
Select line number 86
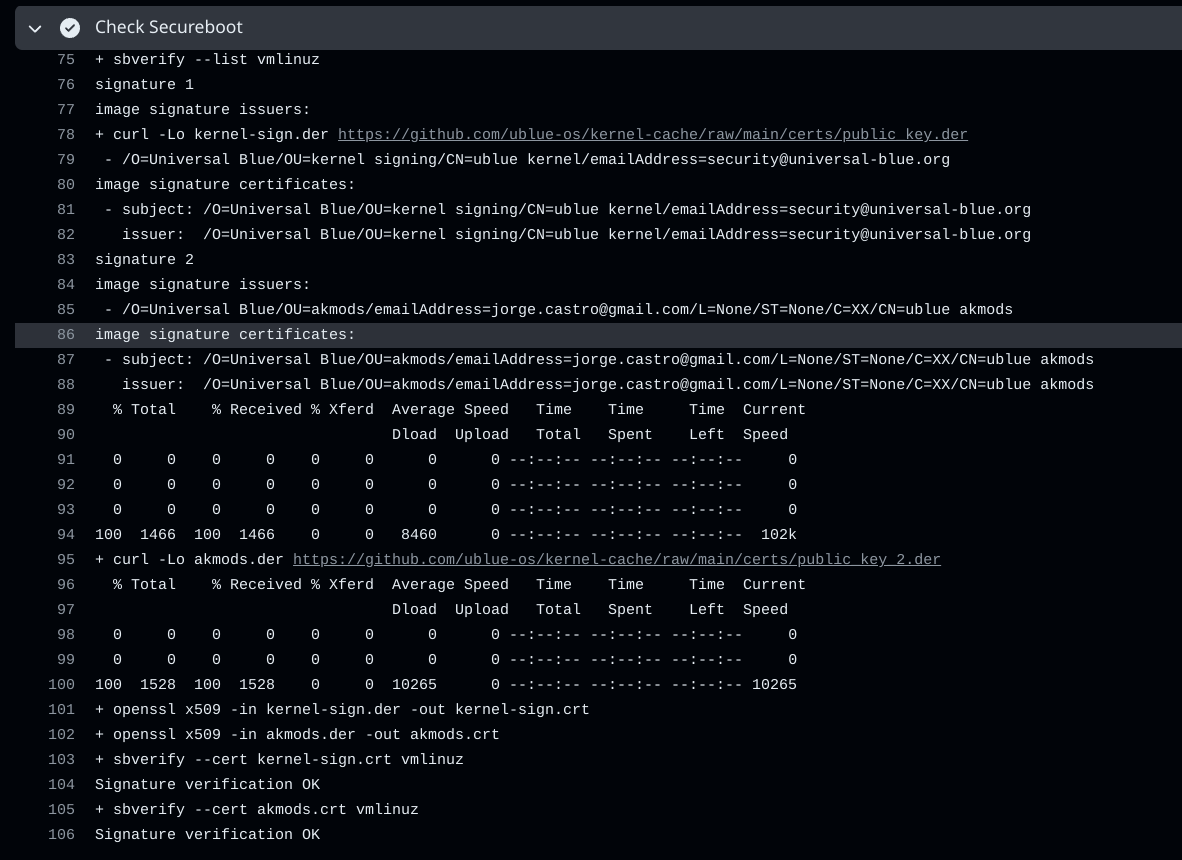click(66, 335)
